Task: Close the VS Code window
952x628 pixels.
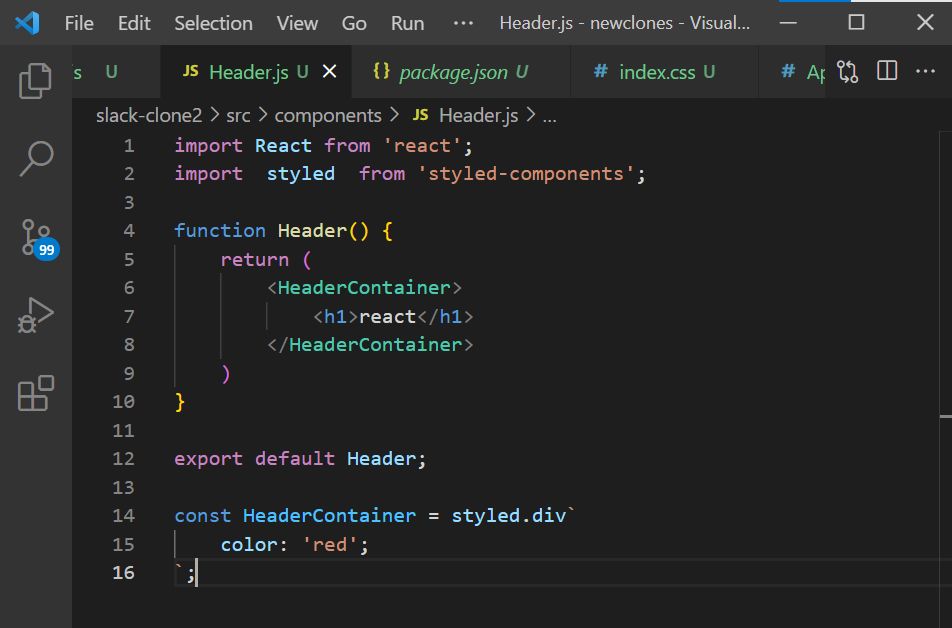Action: (925, 23)
